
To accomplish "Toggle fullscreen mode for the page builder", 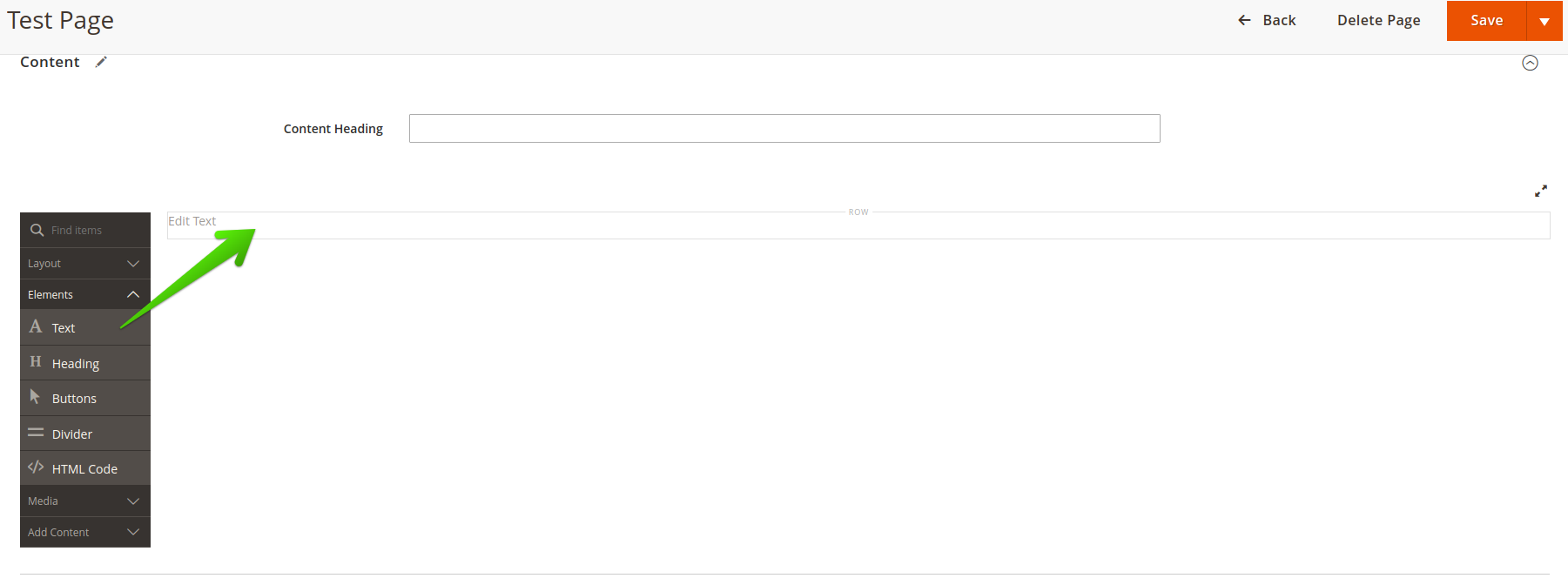I will tap(1540, 191).
